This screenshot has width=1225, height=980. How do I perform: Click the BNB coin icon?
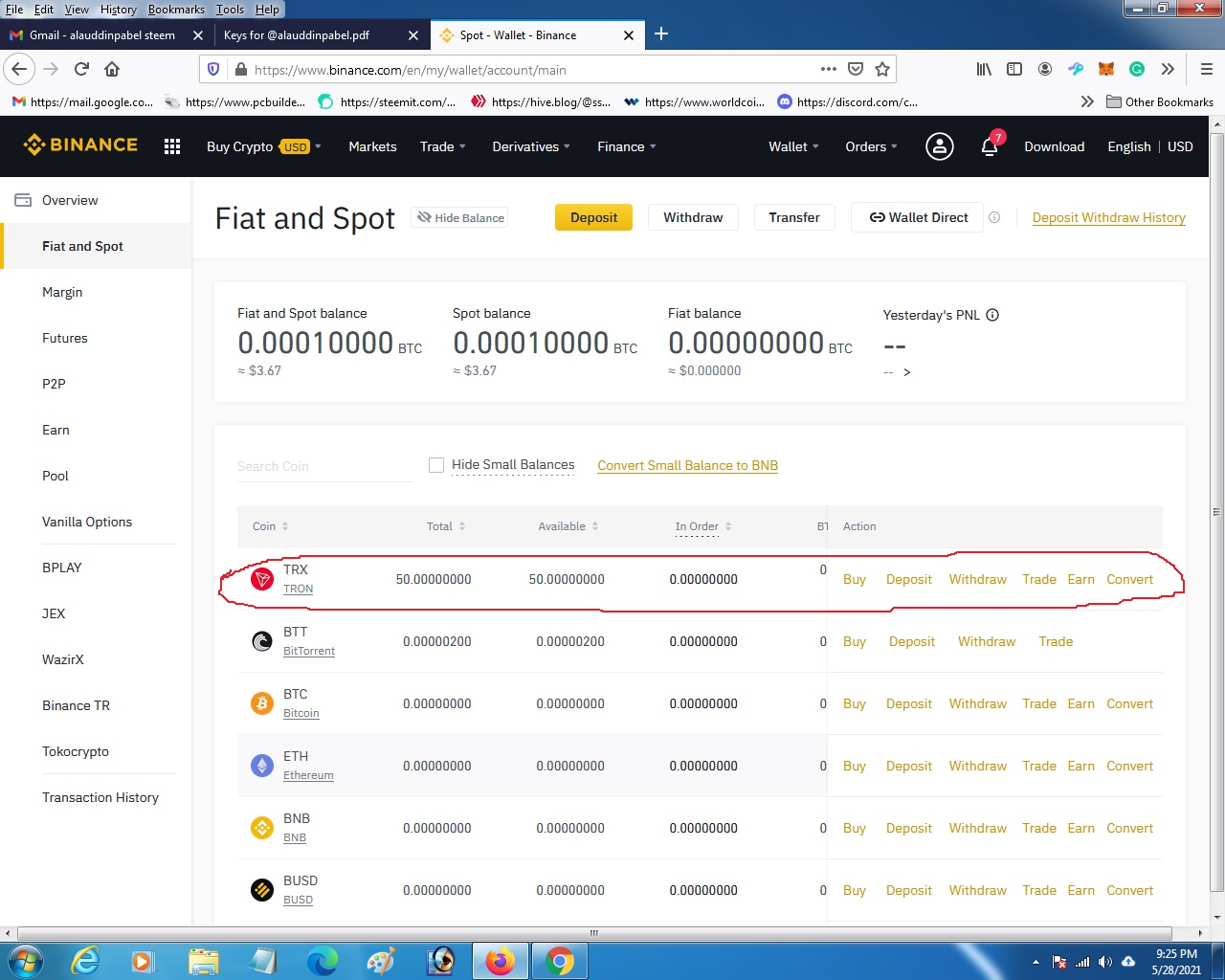pyautogui.click(x=262, y=828)
